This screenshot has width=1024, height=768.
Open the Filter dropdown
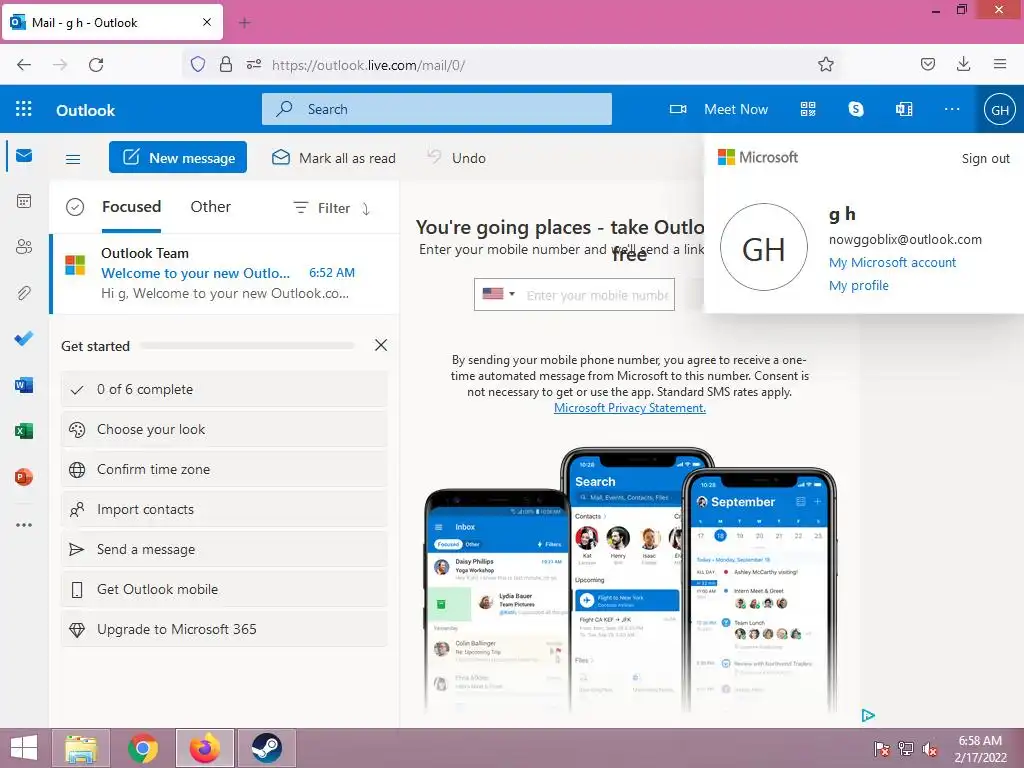(322, 208)
